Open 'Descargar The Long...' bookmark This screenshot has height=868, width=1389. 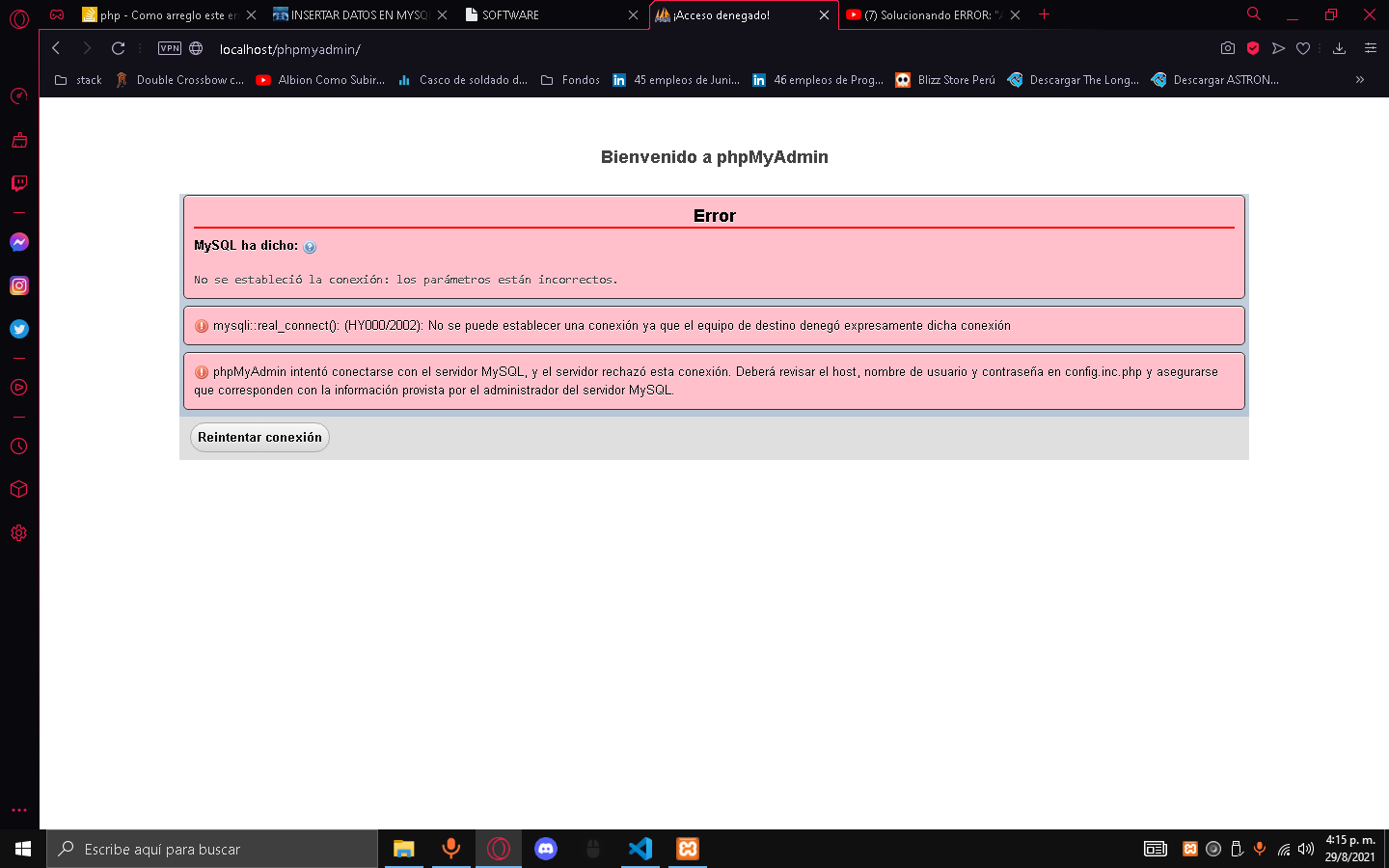[x=1073, y=80]
